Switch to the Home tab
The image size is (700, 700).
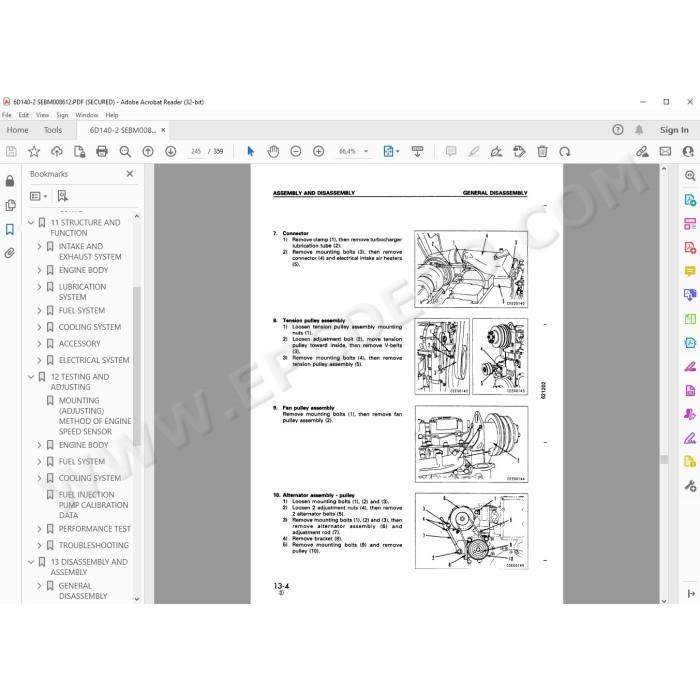tap(17, 130)
